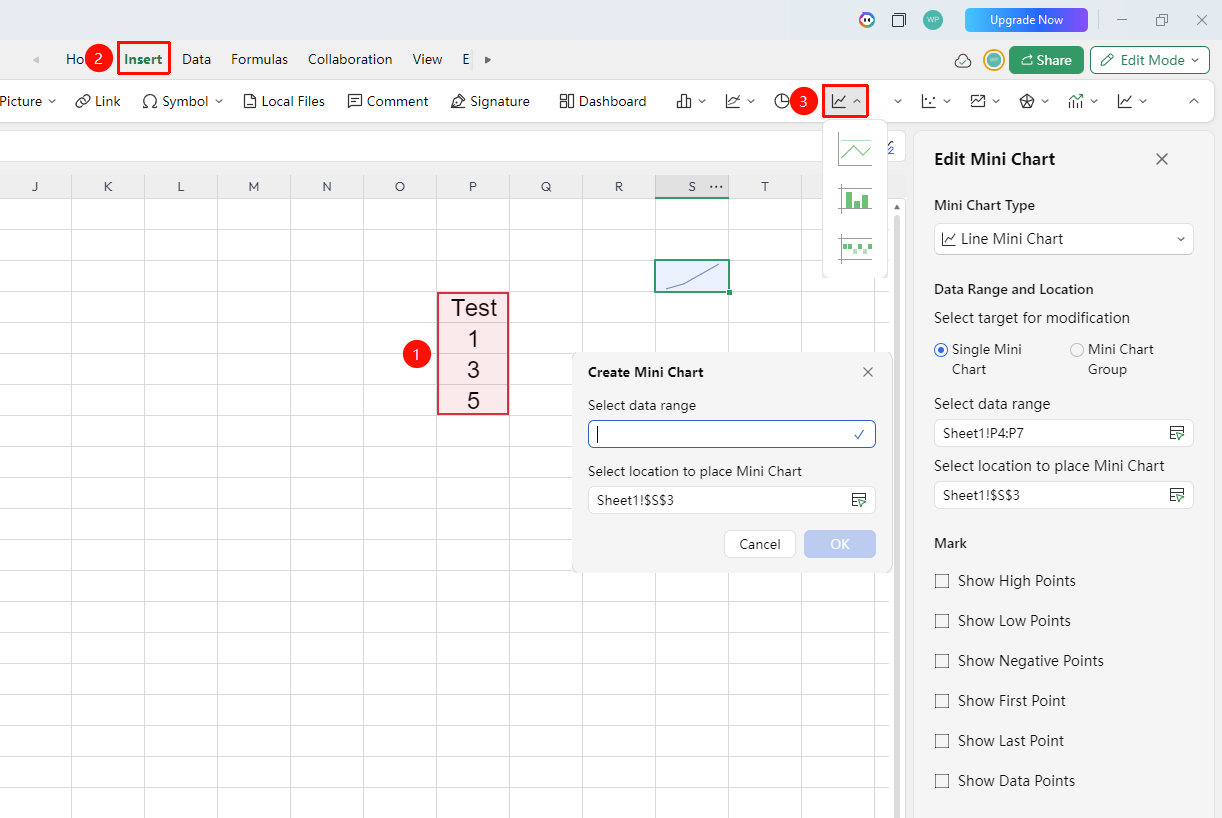The width and height of the screenshot is (1222, 818).
Task: Expand the Edit Mode dropdown
Action: (1150, 60)
